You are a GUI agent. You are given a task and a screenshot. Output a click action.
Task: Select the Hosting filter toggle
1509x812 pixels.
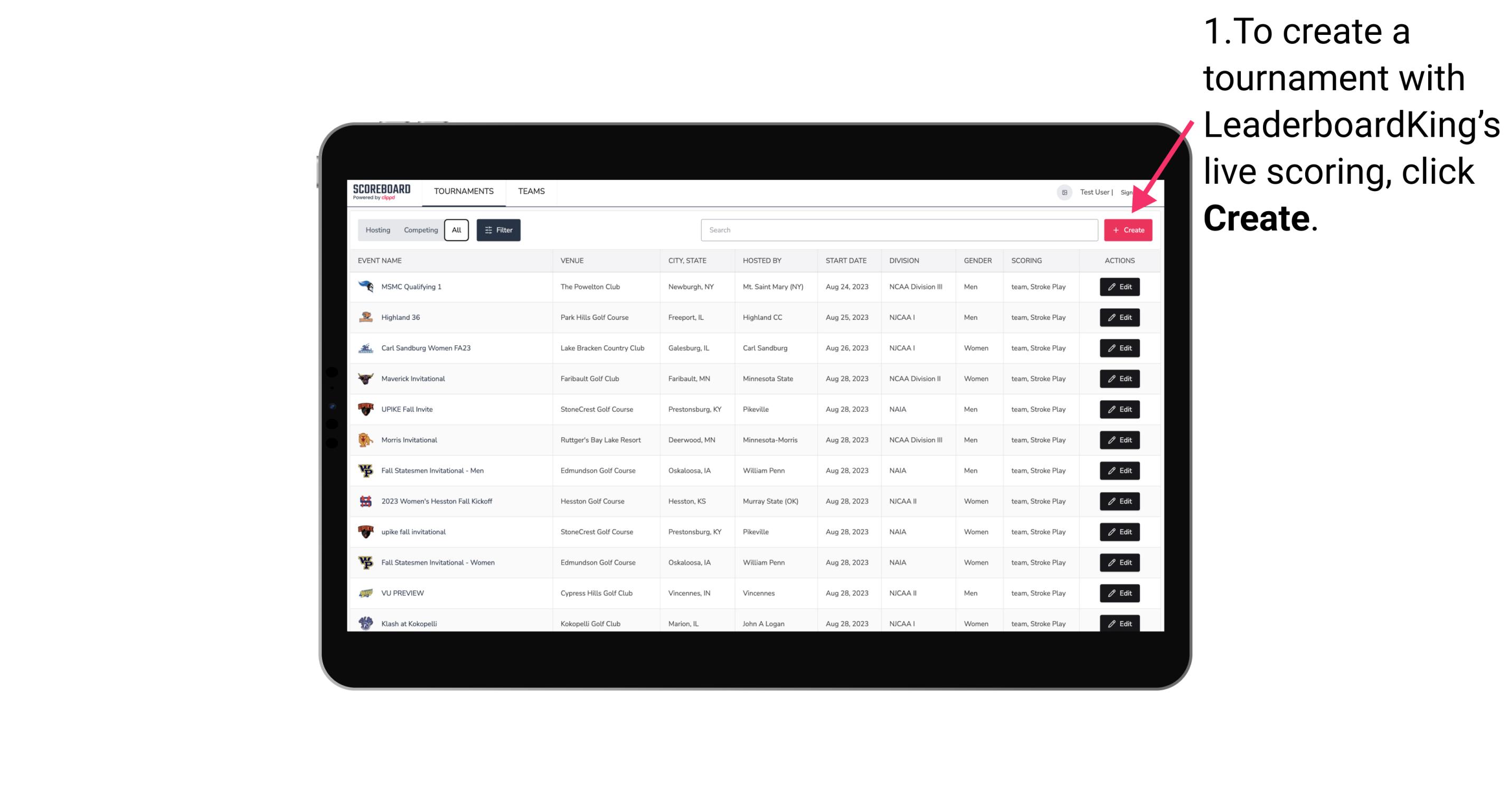tap(378, 230)
